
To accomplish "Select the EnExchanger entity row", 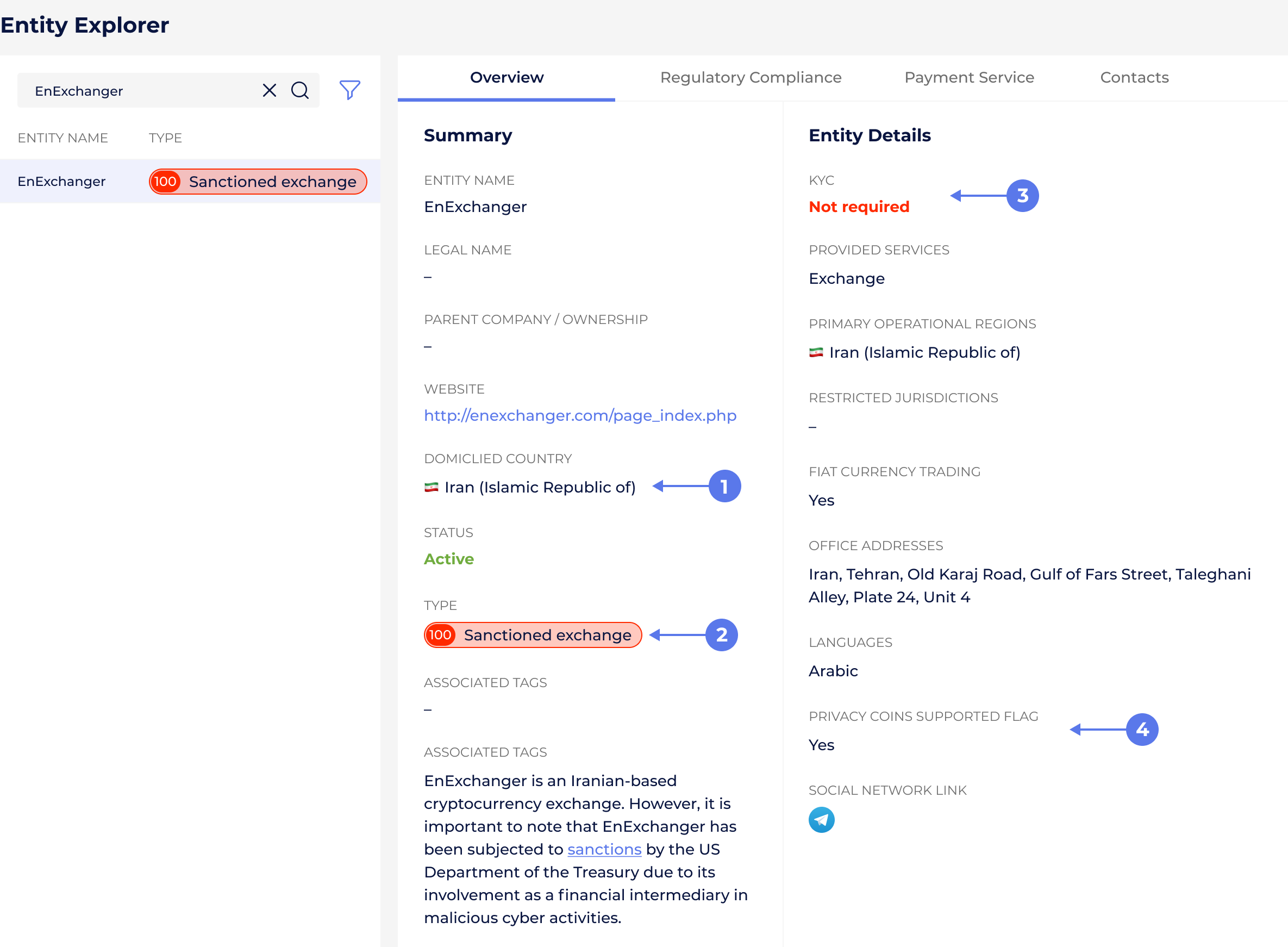I will pos(190,181).
